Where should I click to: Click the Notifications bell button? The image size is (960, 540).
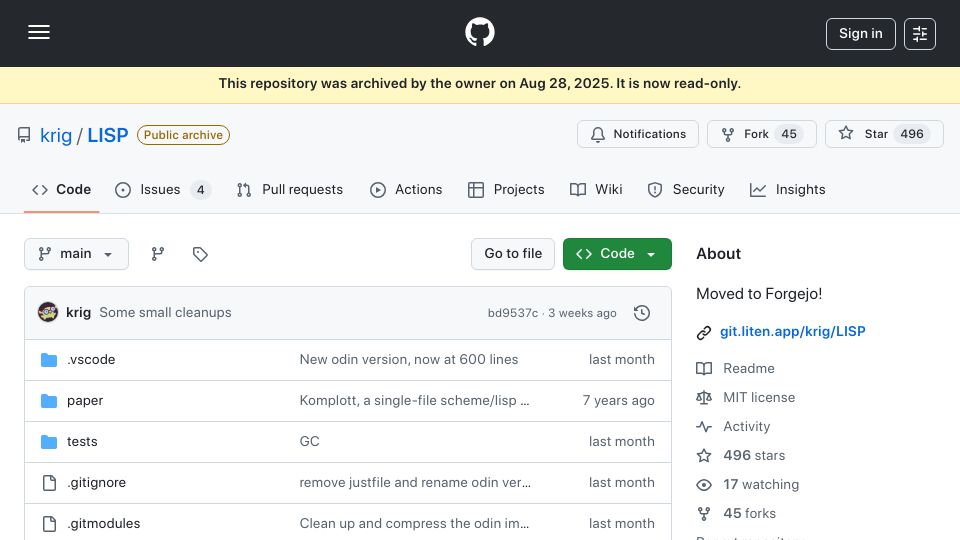(x=637, y=134)
